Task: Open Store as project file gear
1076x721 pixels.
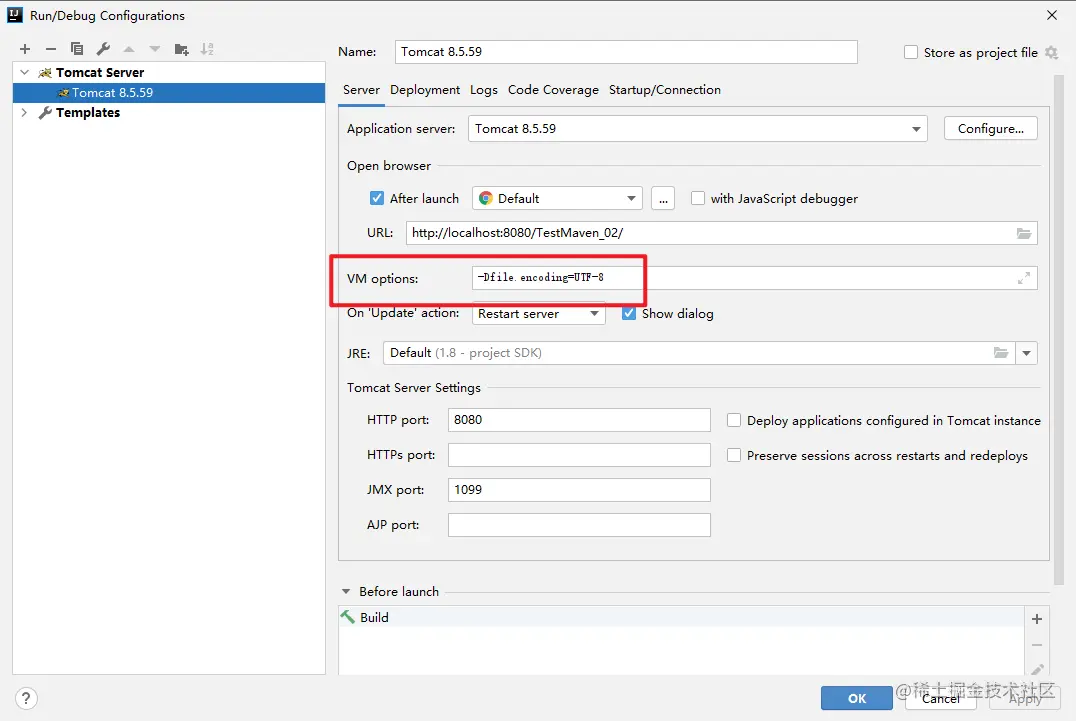Action: [1051, 52]
